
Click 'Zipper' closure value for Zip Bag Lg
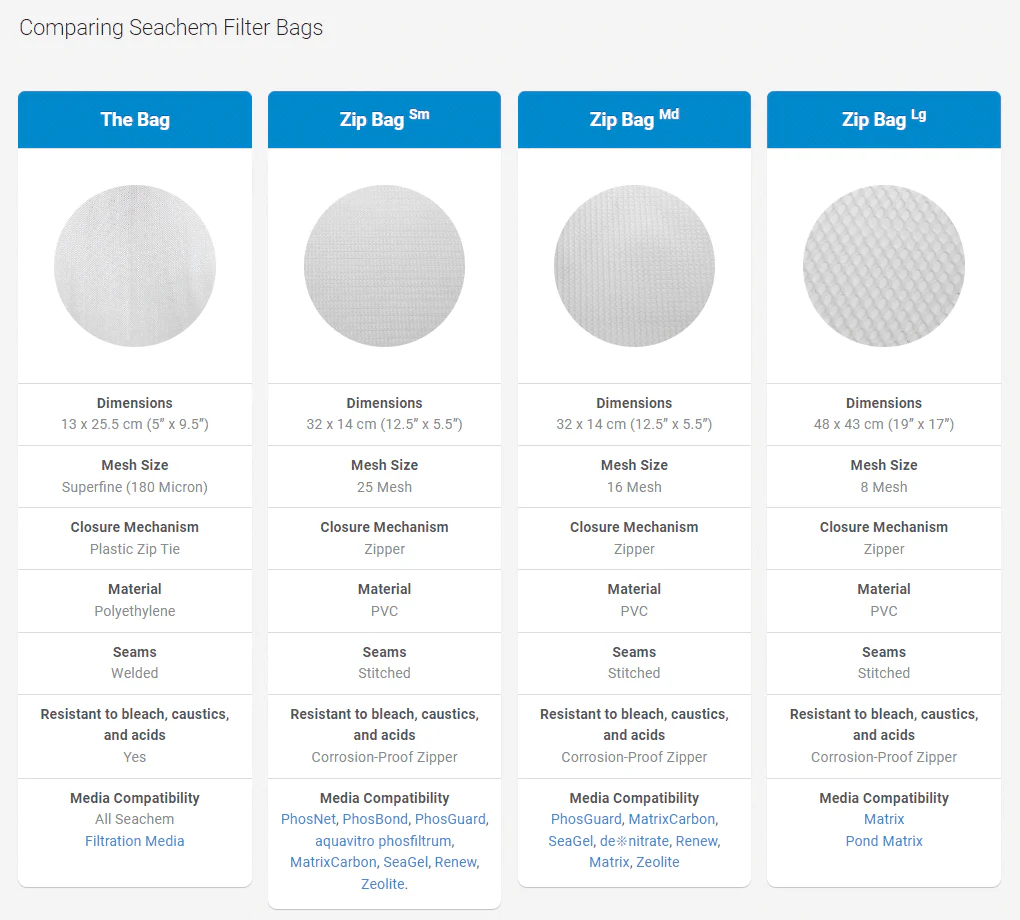point(883,549)
